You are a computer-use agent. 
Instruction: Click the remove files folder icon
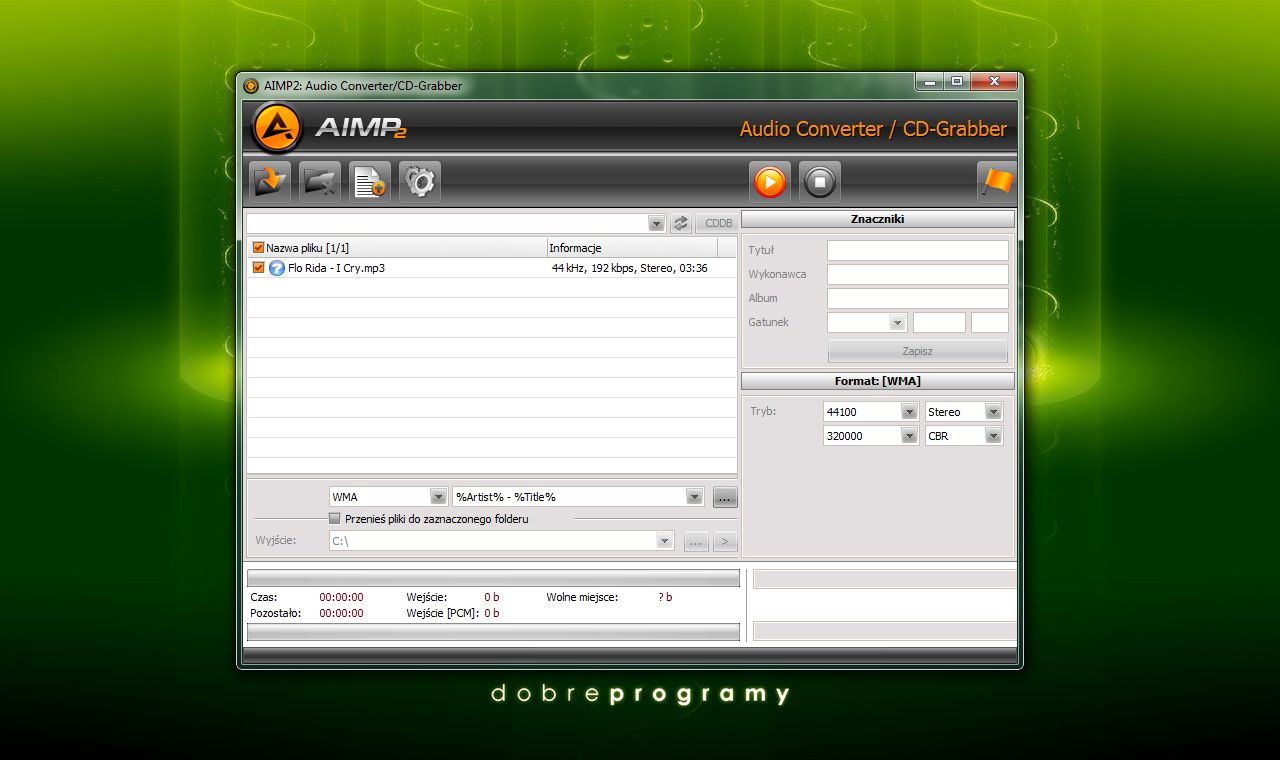[x=320, y=182]
